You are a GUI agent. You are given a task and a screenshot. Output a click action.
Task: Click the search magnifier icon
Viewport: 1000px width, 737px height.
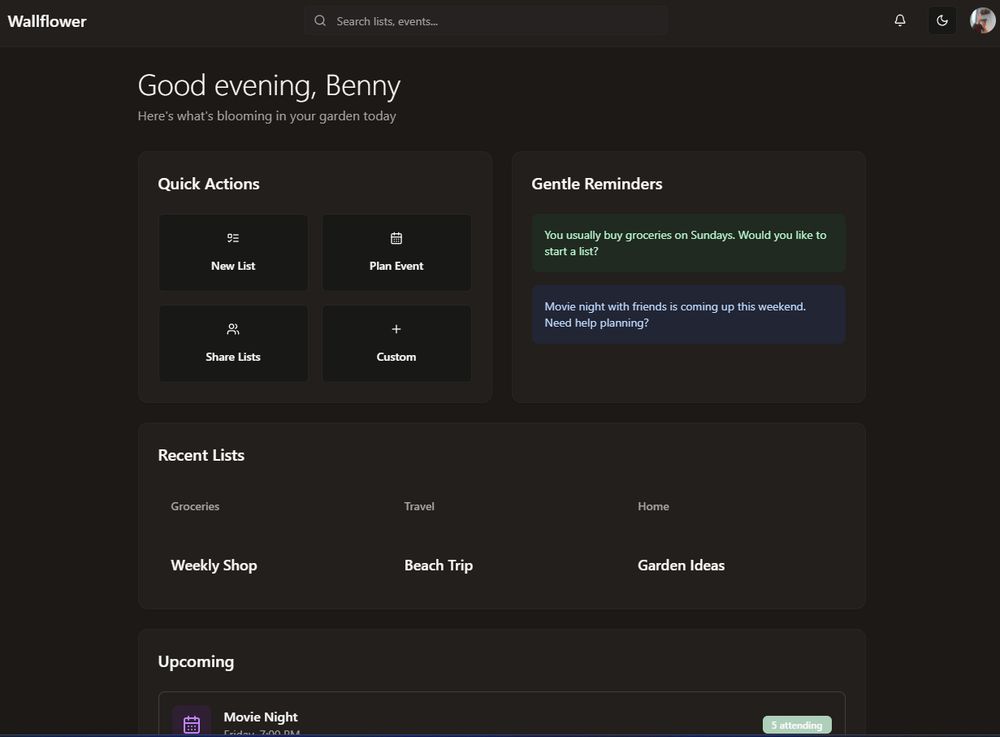320,21
